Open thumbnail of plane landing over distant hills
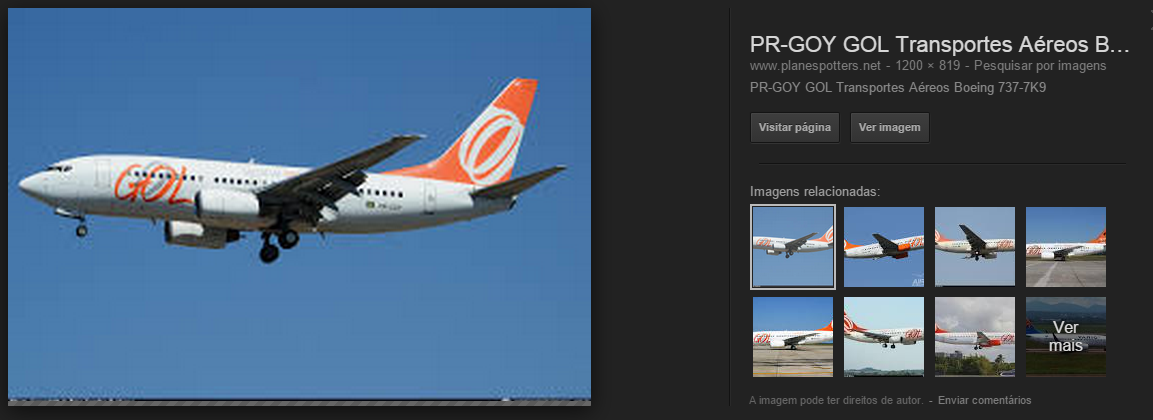 coord(884,337)
